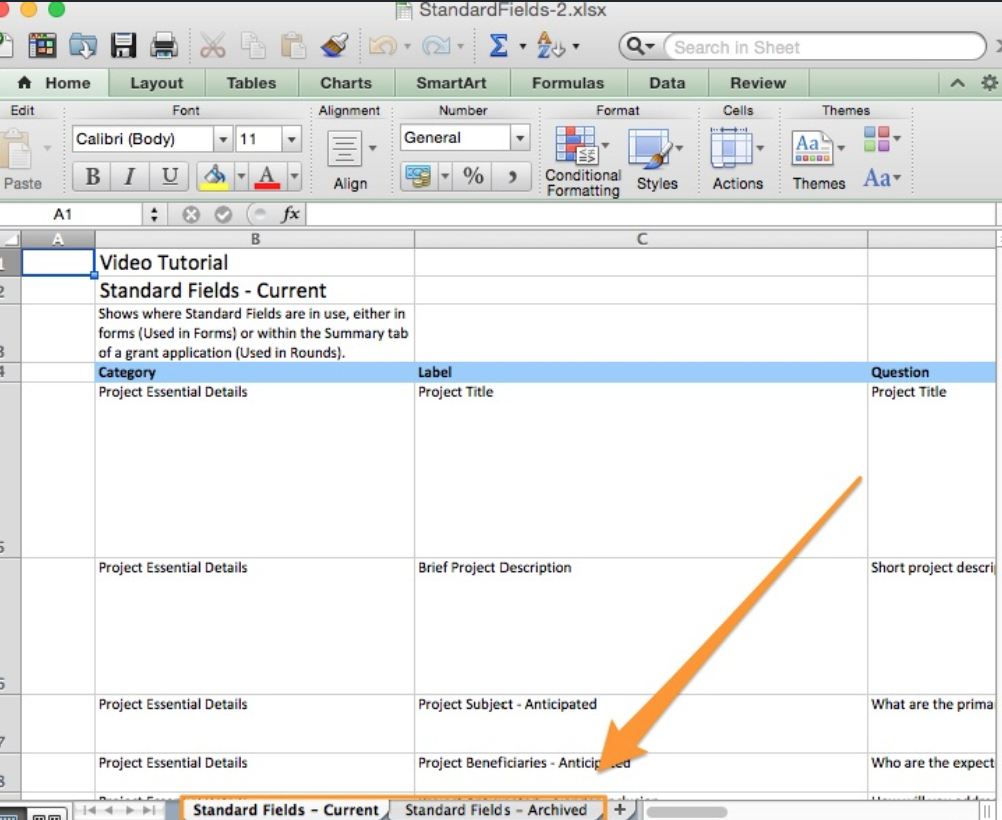
Task: Click the Themes button in the ribbon
Action: (x=818, y=158)
